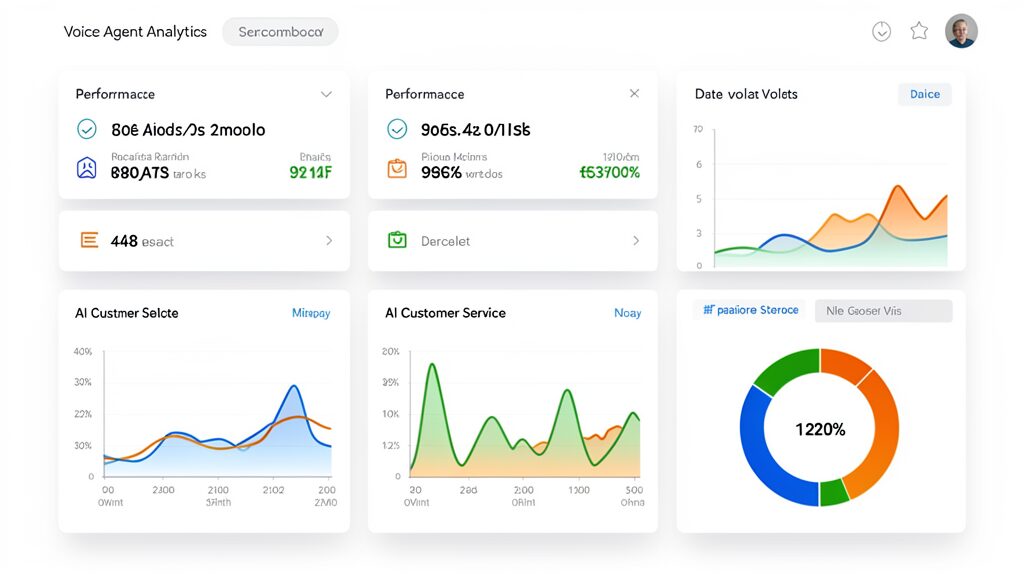Click the Daice button on volume chart
This screenshot has width=1024, height=576.
click(x=925, y=94)
